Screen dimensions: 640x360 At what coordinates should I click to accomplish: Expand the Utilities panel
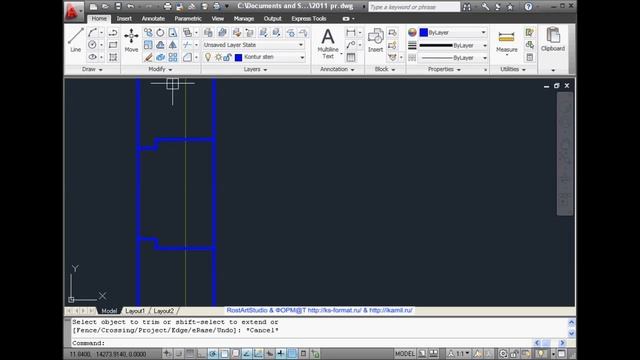[x=513, y=69]
